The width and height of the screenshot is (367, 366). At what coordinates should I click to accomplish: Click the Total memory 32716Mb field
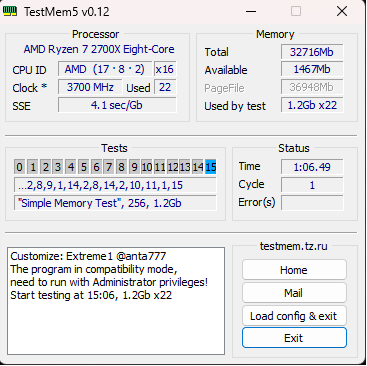click(x=312, y=52)
